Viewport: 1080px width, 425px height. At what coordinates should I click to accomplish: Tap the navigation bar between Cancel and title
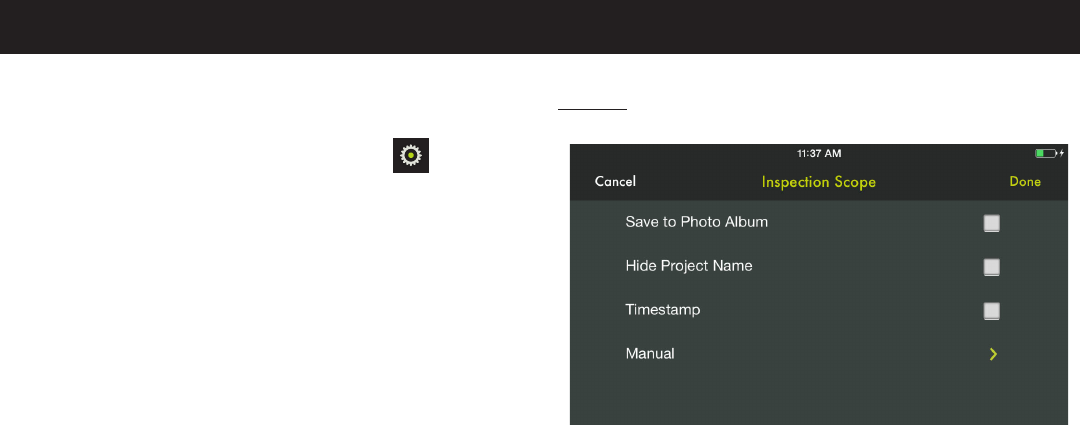(x=698, y=182)
